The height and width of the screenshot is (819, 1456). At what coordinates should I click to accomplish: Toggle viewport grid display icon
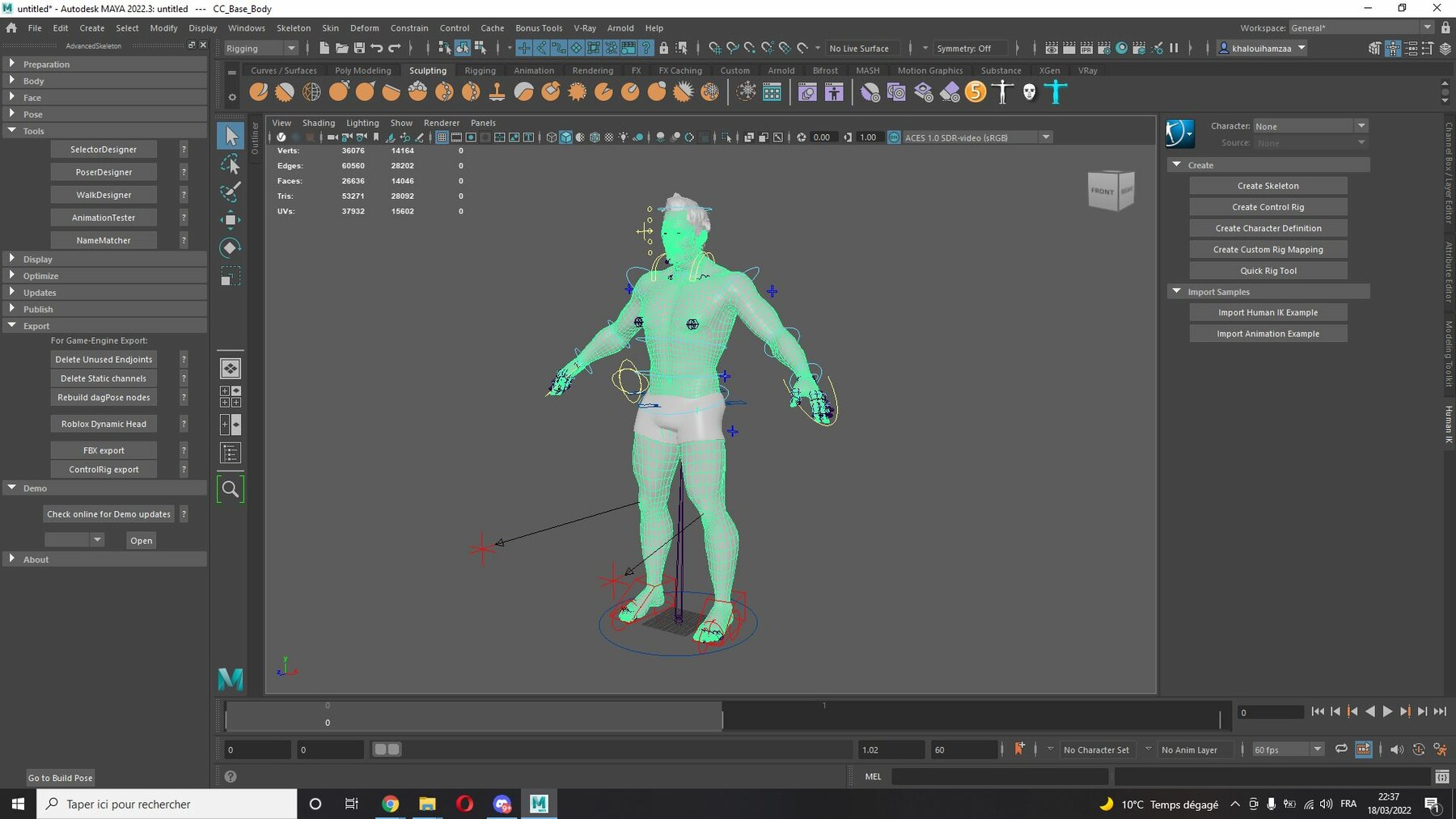442,137
